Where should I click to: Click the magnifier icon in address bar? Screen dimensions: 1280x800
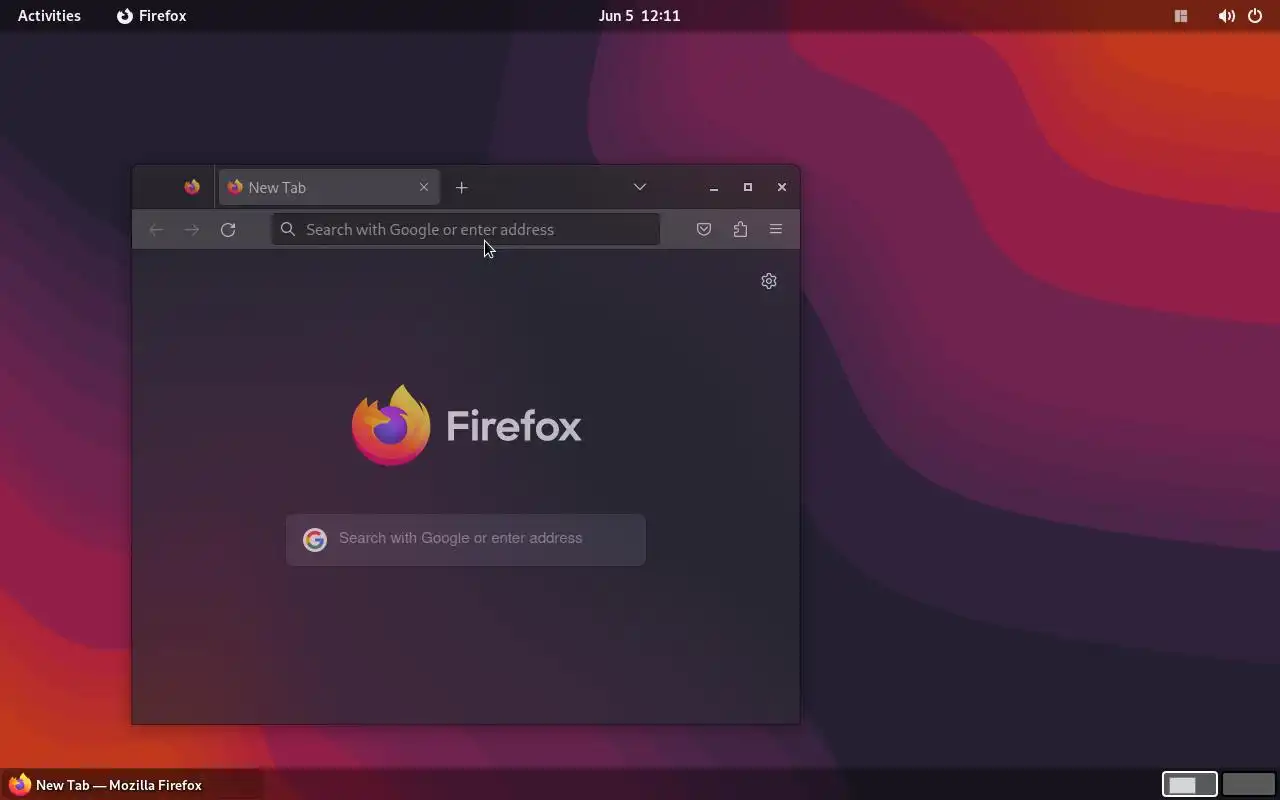(x=288, y=230)
